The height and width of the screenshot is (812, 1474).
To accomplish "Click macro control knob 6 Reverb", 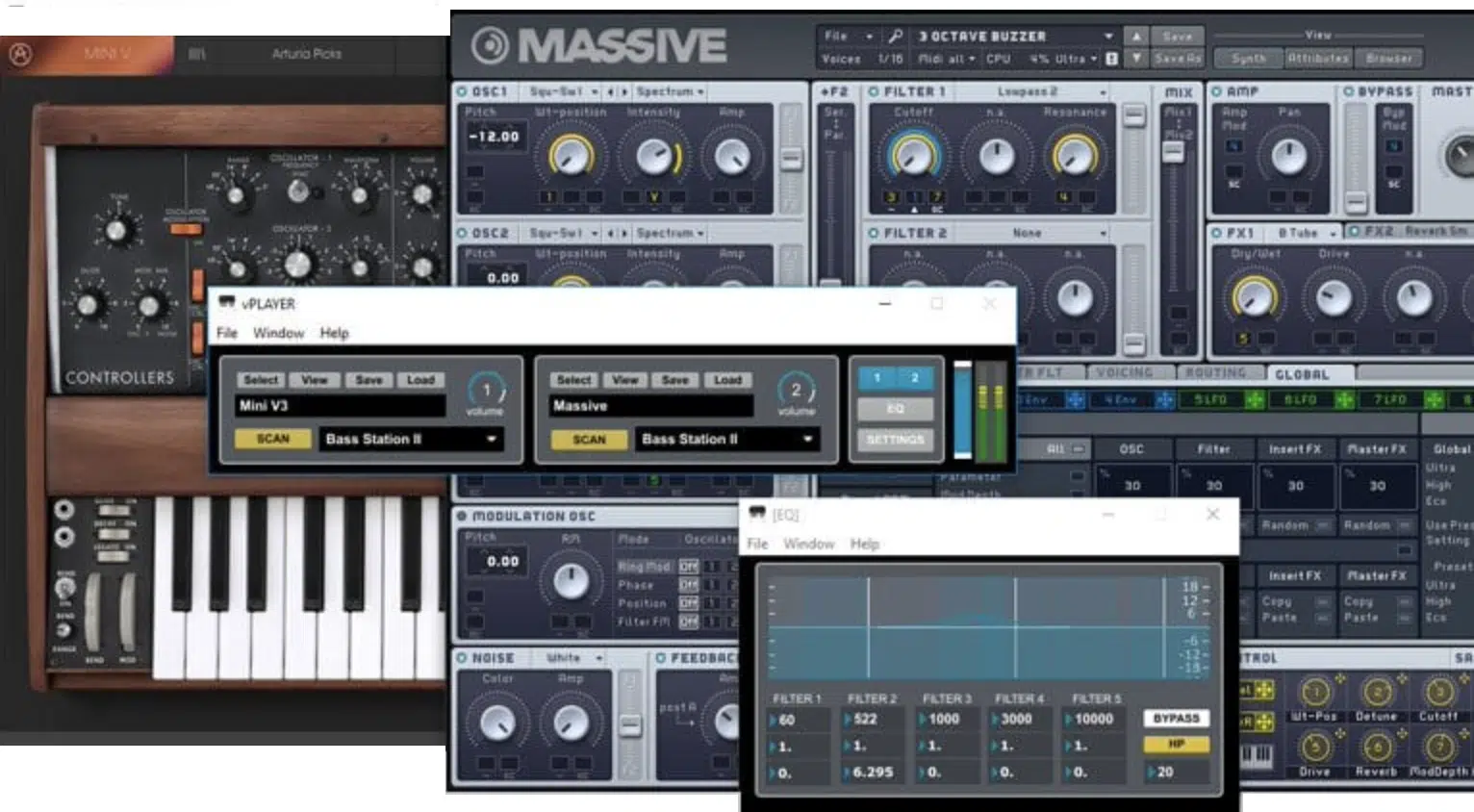I will coord(1377,747).
